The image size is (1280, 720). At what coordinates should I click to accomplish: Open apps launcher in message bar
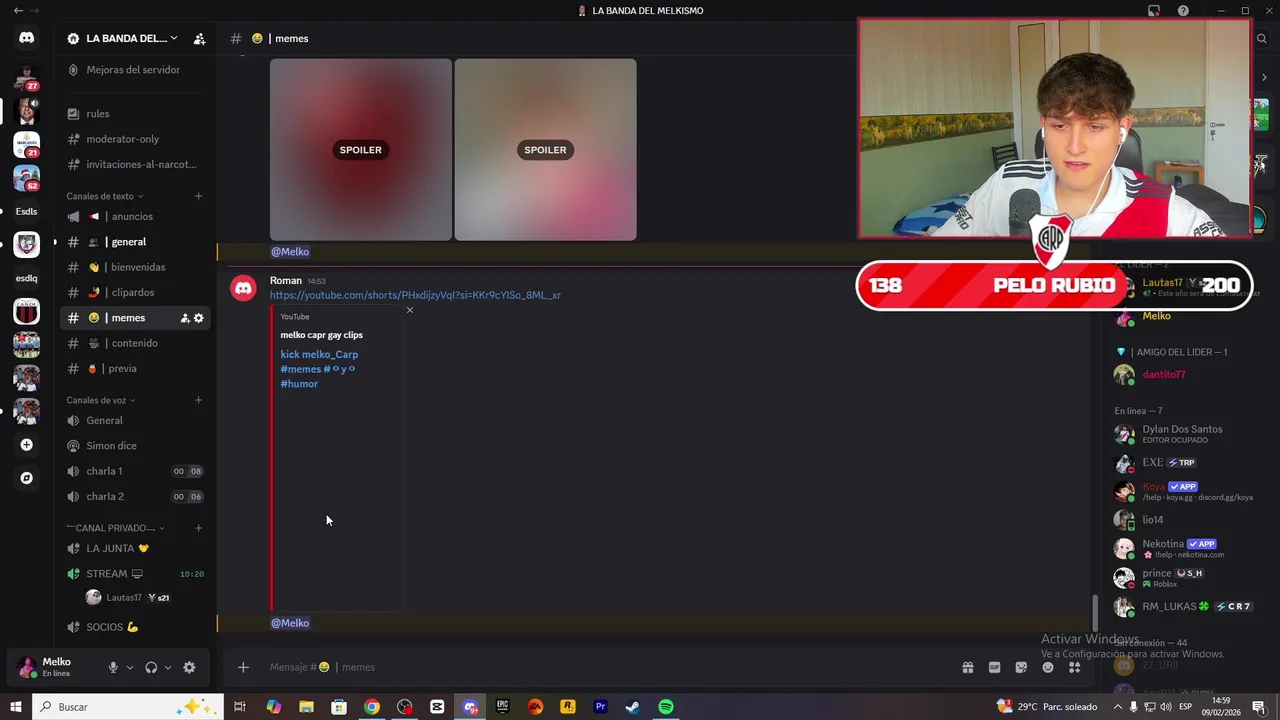pos(1075,667)
